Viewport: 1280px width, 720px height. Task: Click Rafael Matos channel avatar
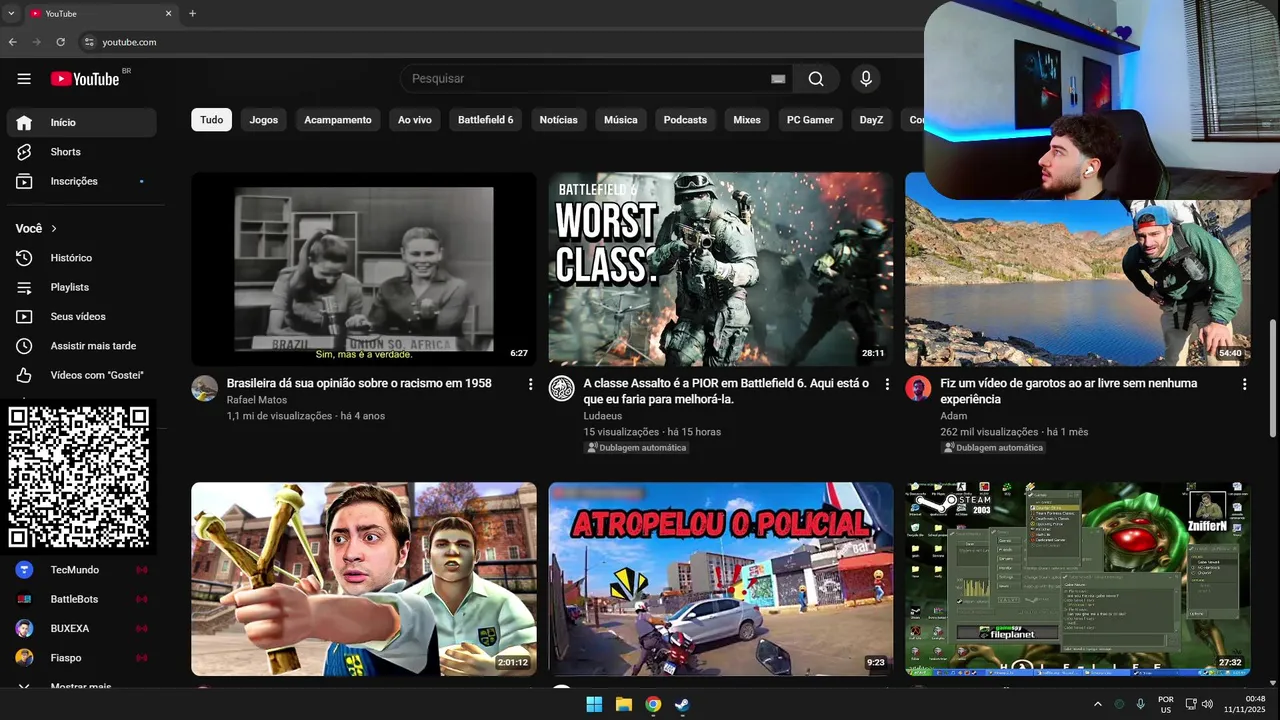205,389
